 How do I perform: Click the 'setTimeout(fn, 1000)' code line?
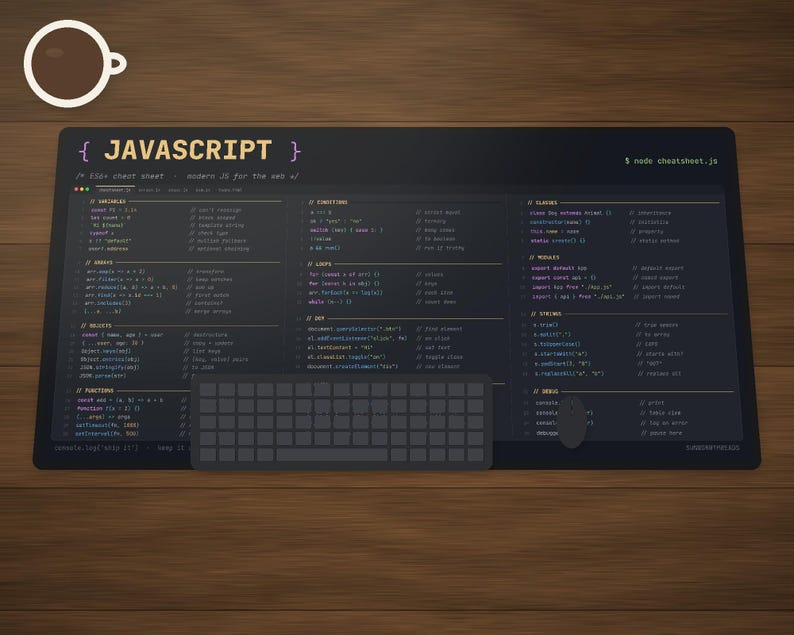(x=107, y=425)
